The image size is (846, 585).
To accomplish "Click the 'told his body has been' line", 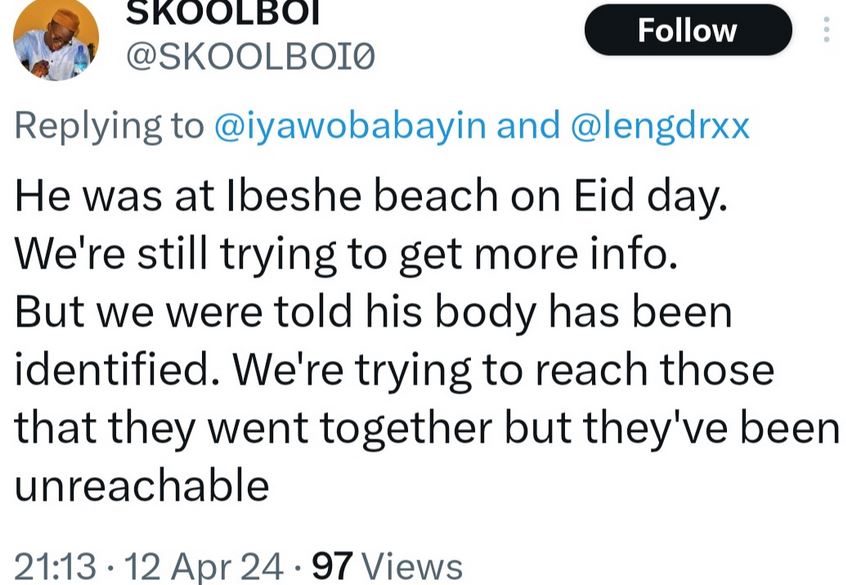I will [x=373, y=313].
